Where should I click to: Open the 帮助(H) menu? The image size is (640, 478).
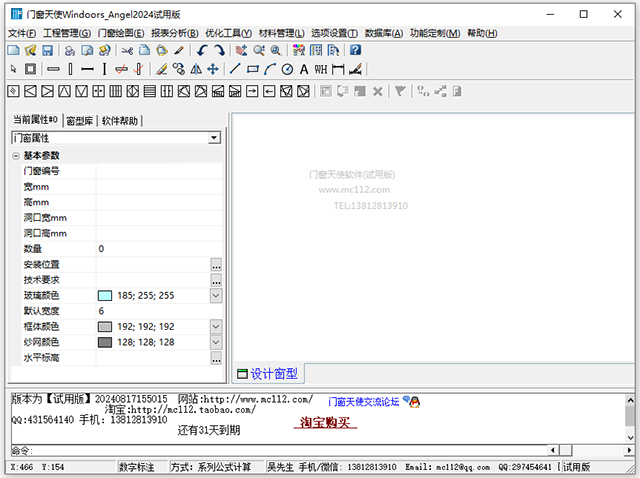pyautogui.click(x=482, y=33)
